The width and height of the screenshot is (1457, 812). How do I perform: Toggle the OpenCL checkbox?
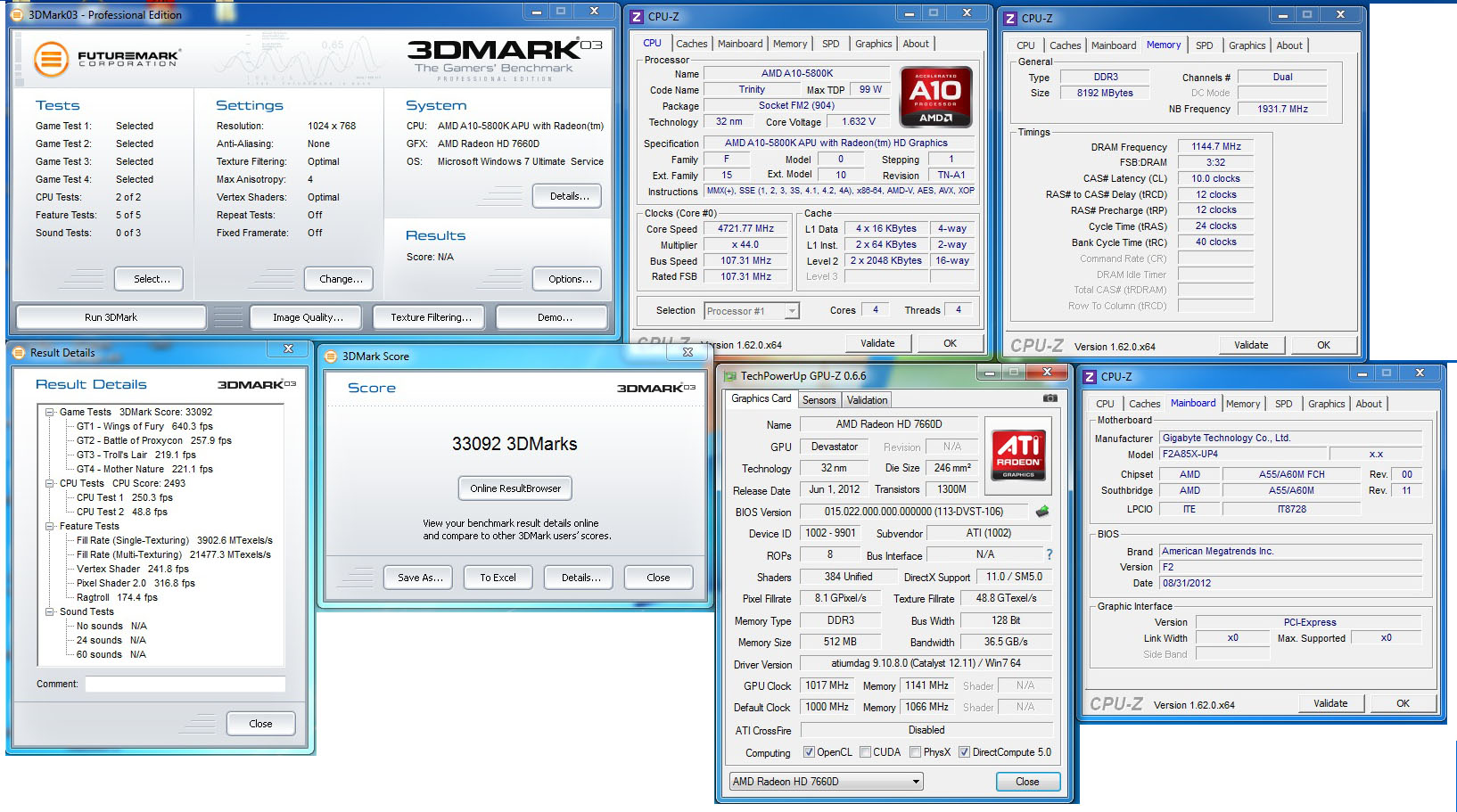[x=809, y=752]
